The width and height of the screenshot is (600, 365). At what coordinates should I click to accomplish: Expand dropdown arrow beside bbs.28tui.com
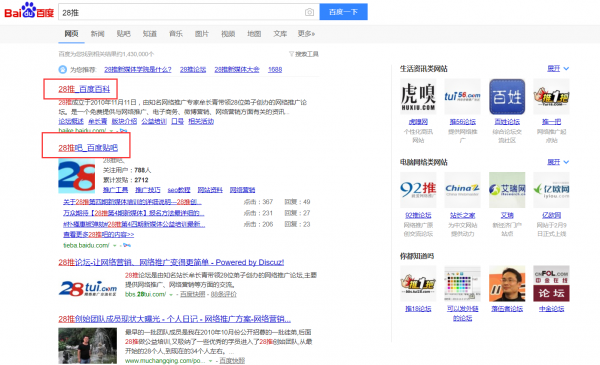click(x=171, y=295)
